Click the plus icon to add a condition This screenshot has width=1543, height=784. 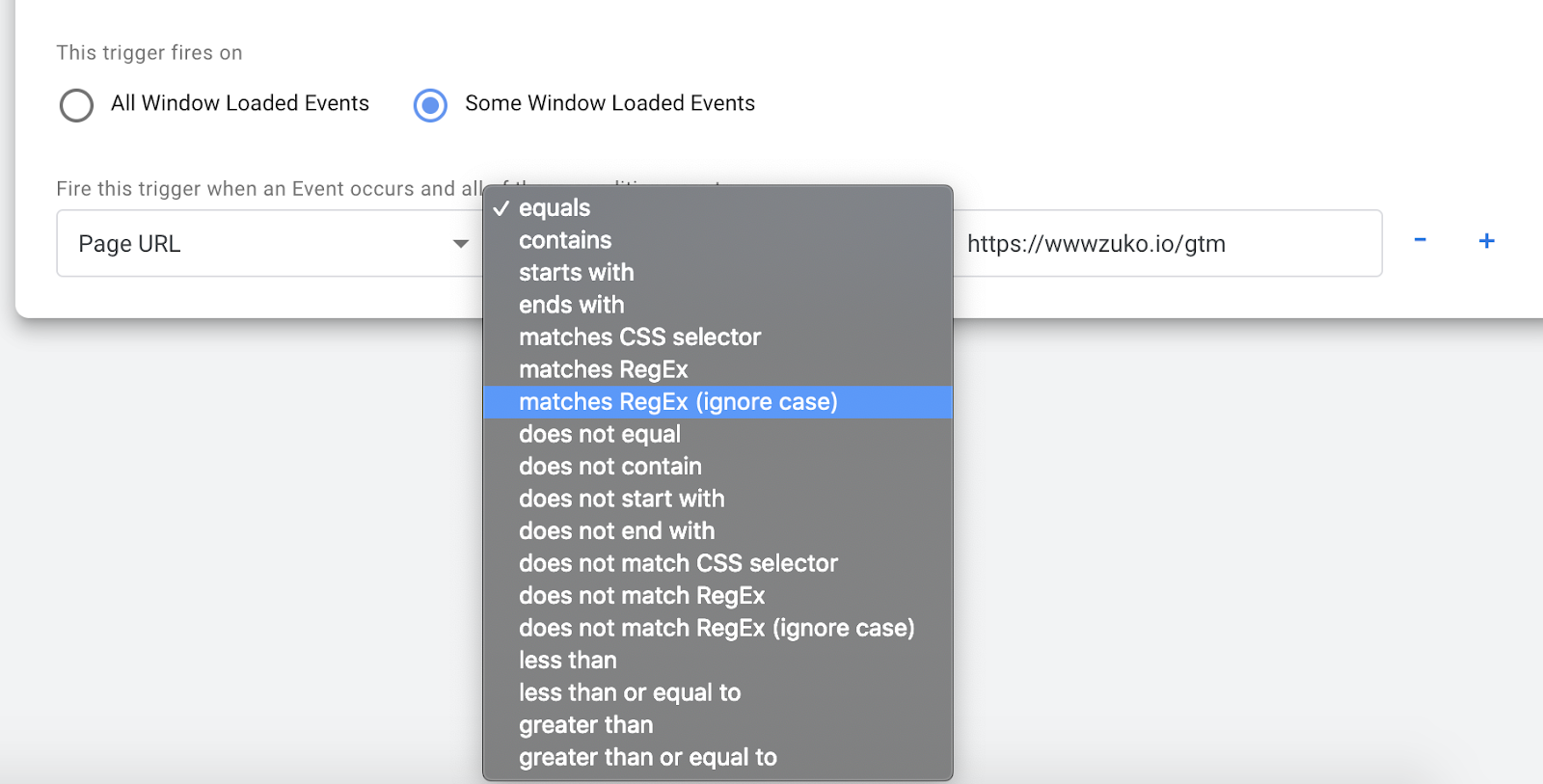tap(1486, 242)
